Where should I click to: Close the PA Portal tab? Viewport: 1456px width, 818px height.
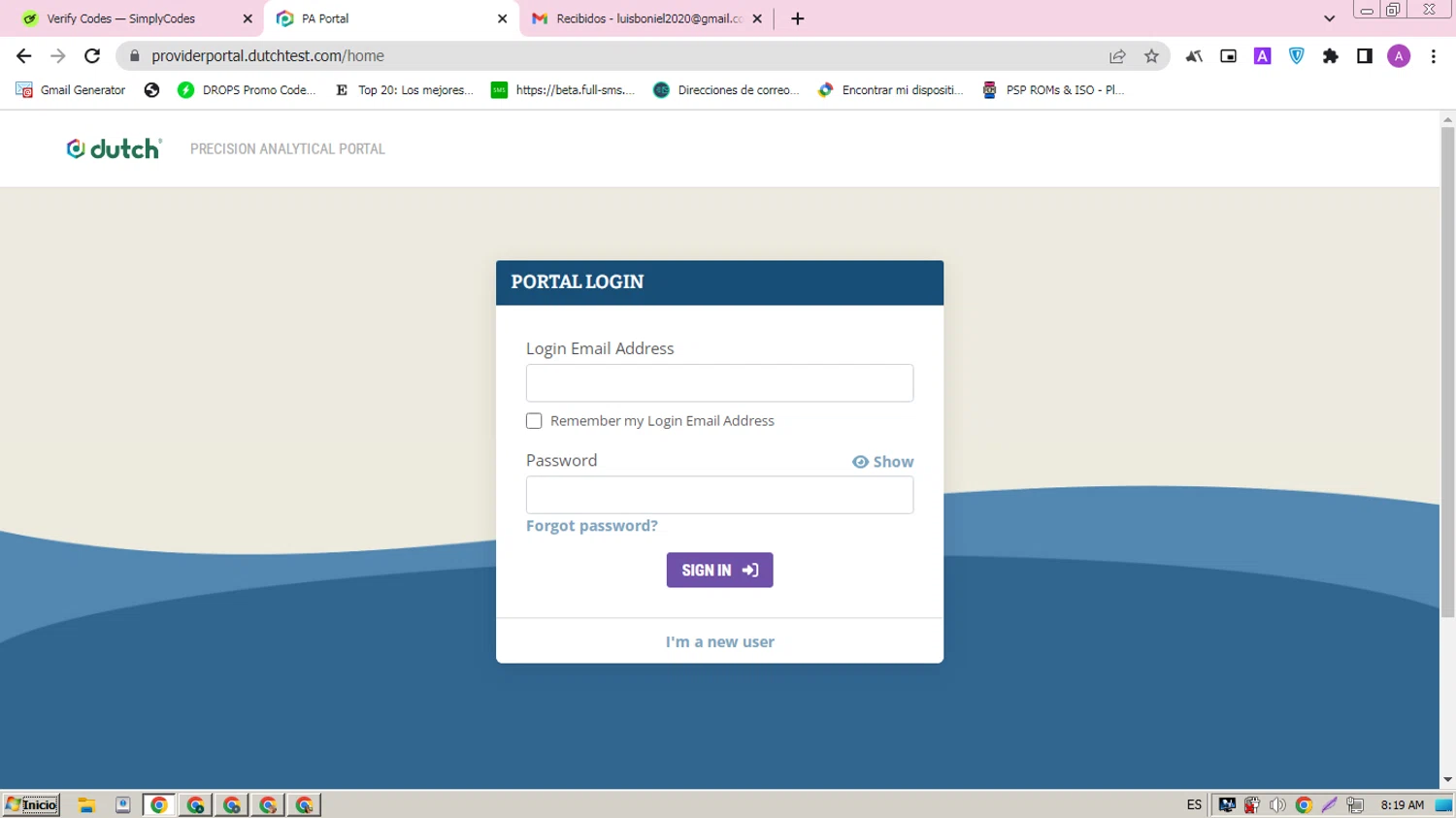pos(502,18)
